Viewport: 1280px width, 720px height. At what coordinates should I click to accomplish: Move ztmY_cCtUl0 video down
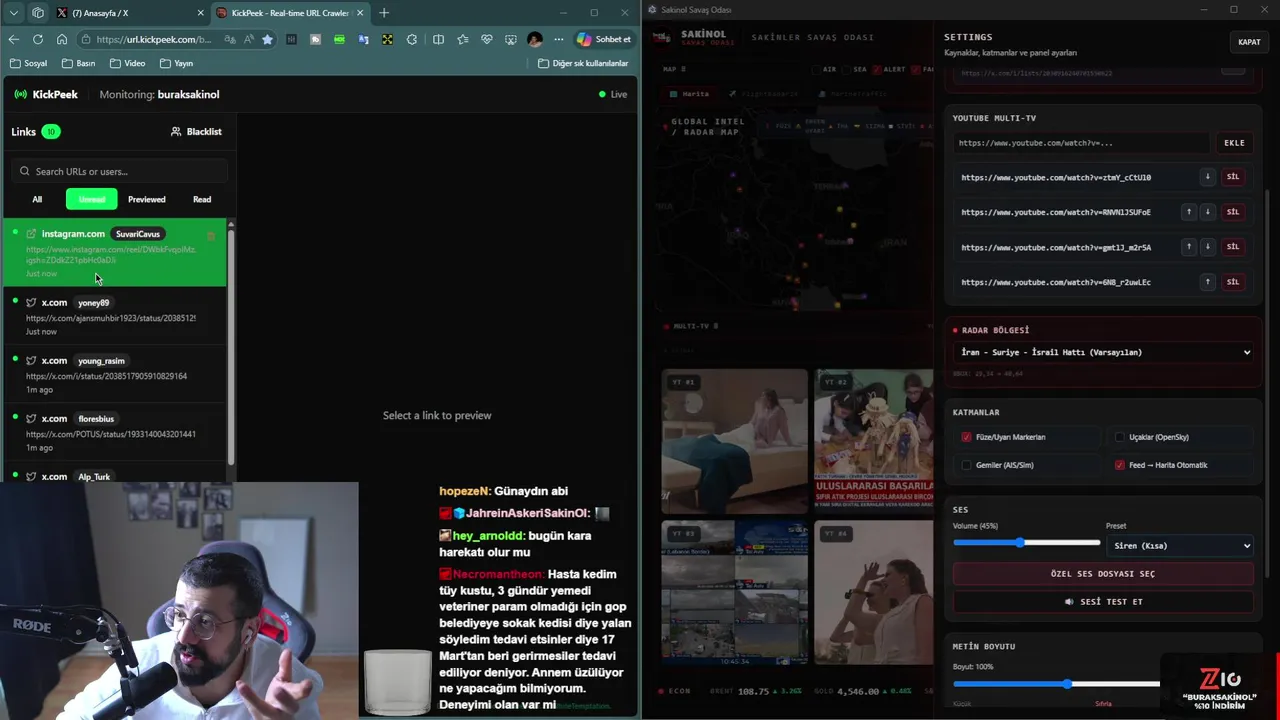[1207, 177]
